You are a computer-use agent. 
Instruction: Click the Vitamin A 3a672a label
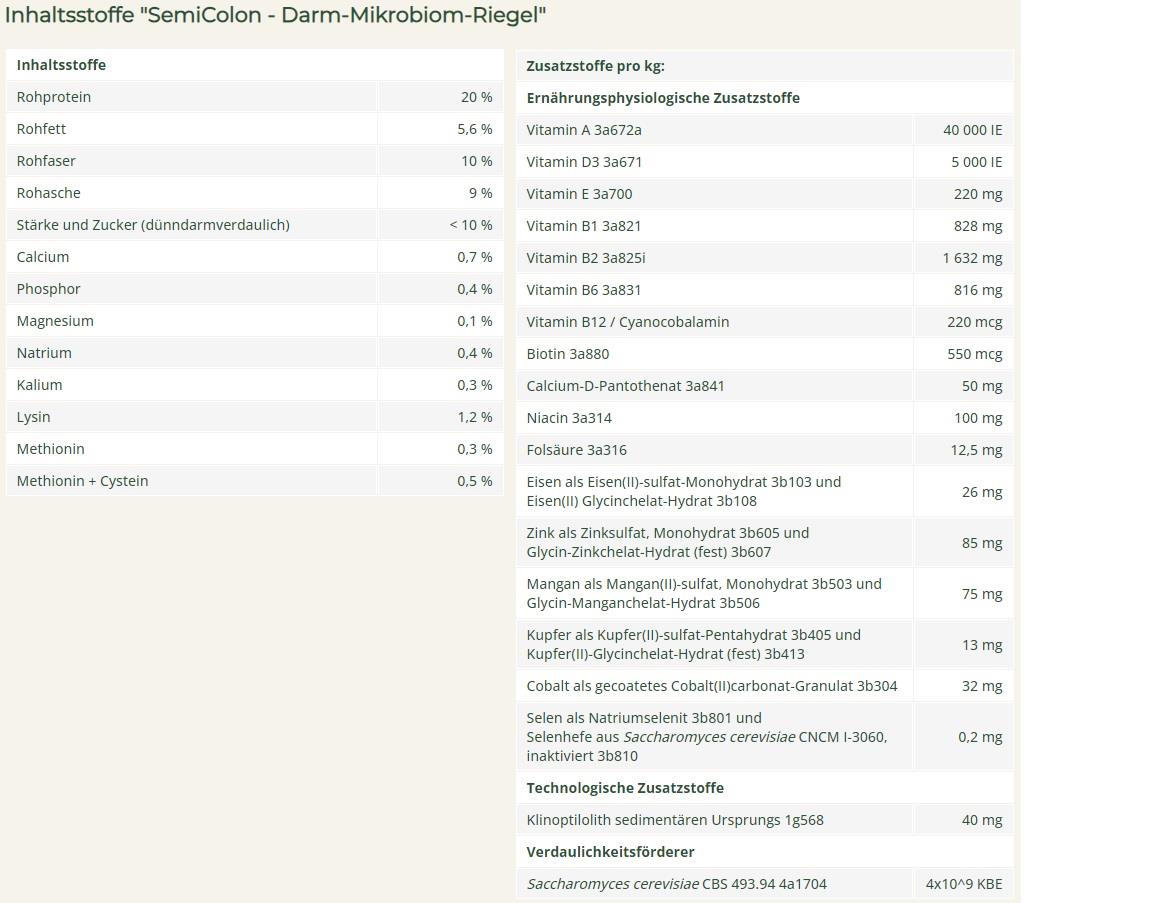click(x=584, y=129)
